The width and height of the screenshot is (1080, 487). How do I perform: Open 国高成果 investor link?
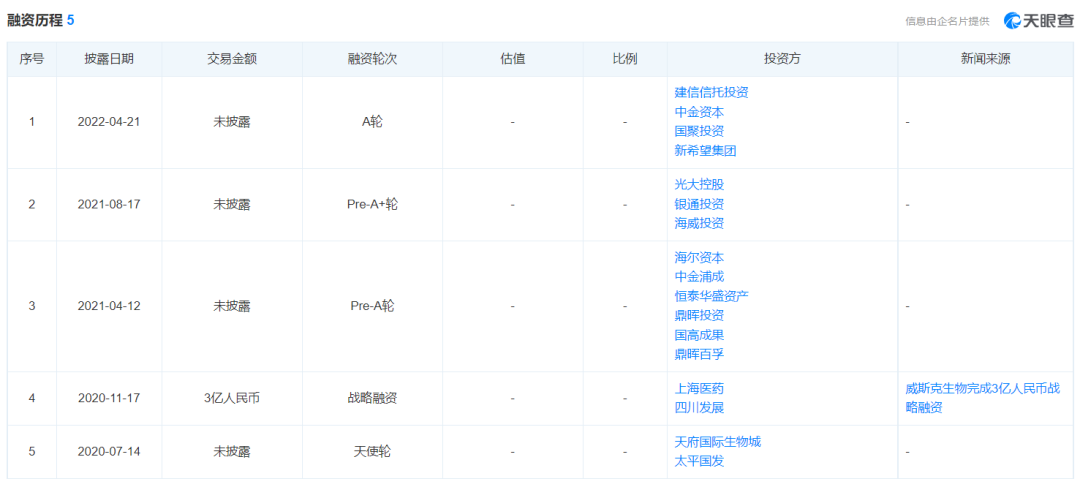(699, 335)
